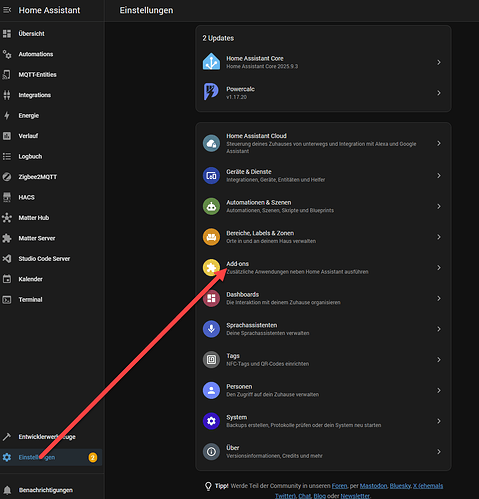Click the Studio Code Server icon
Image resolution: width=479 pixels, height=499 pixels.
[x=7, y=259]
